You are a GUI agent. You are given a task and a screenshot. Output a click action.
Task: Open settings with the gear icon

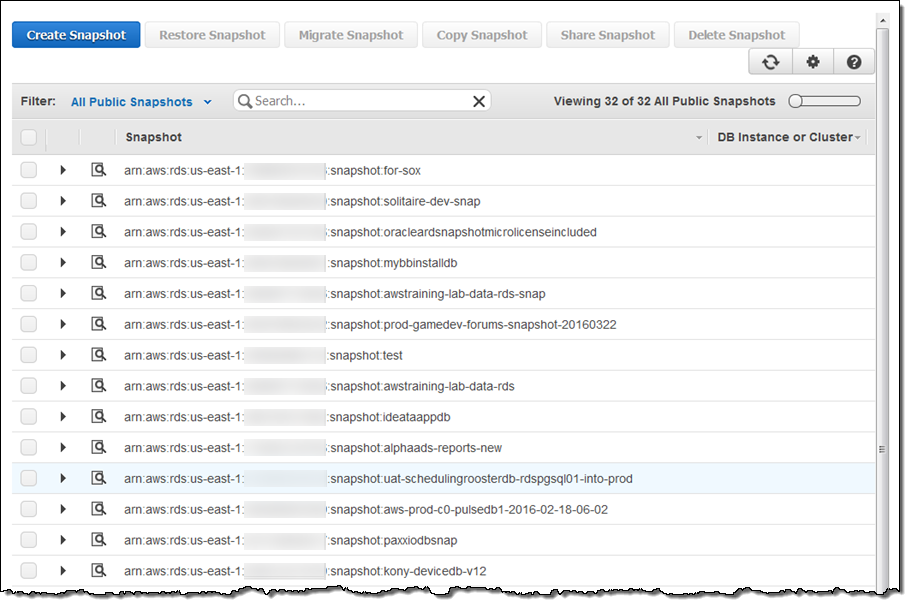click(812, 62)
